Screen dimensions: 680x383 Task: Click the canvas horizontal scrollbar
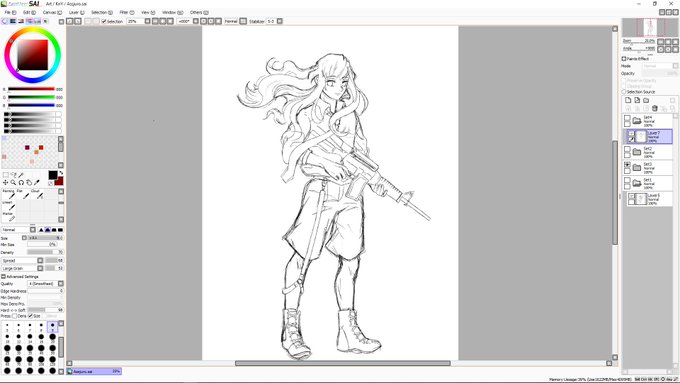point(343,363)
